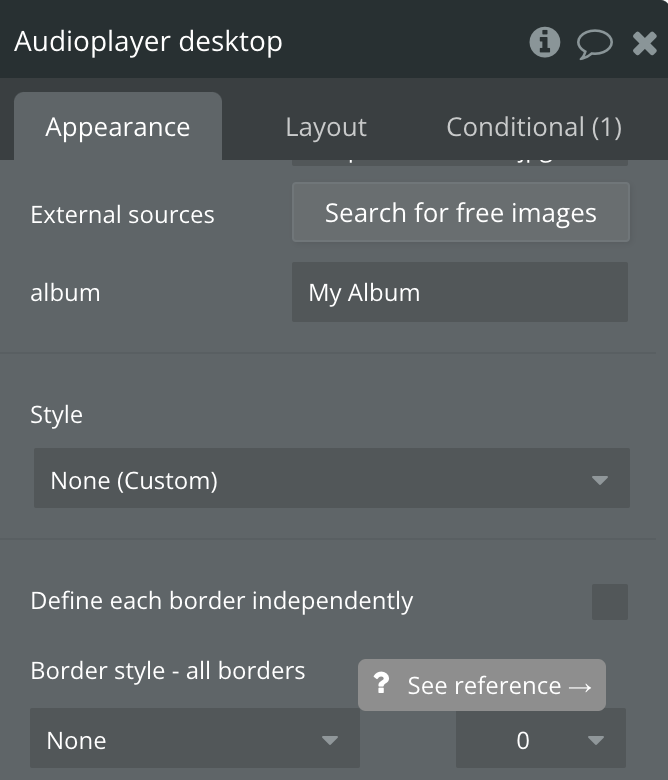Viewport: 668px width, 780px height.
Task: Switch to the Layout tab
Action: point(326,127)
